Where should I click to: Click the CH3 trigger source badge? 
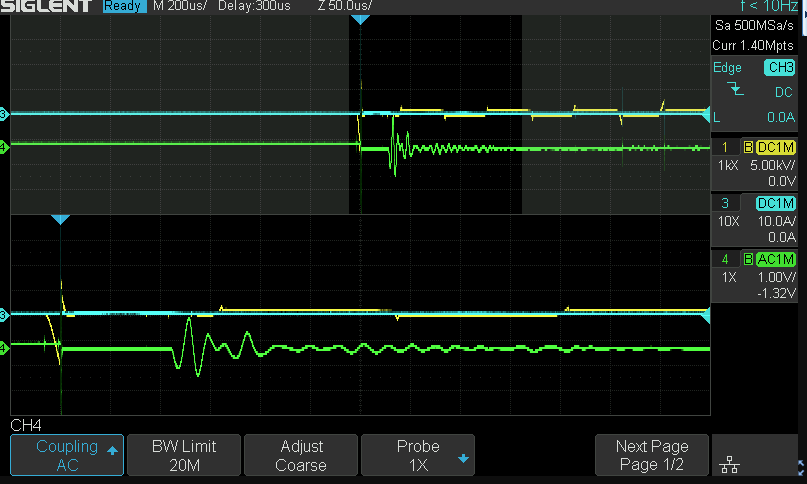click(x=780, y=67)
